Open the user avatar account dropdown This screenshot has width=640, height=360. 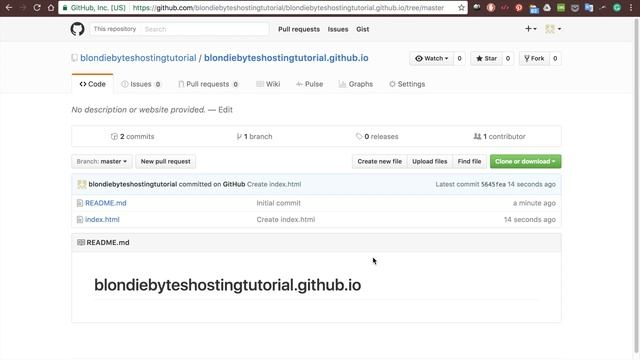pos(553,29)
